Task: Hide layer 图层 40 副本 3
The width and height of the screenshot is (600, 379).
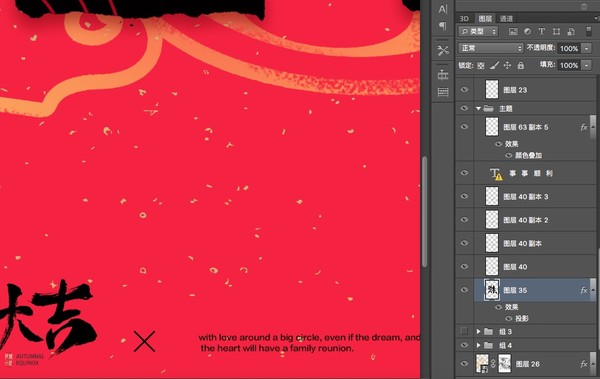Action: coord(464,196)
